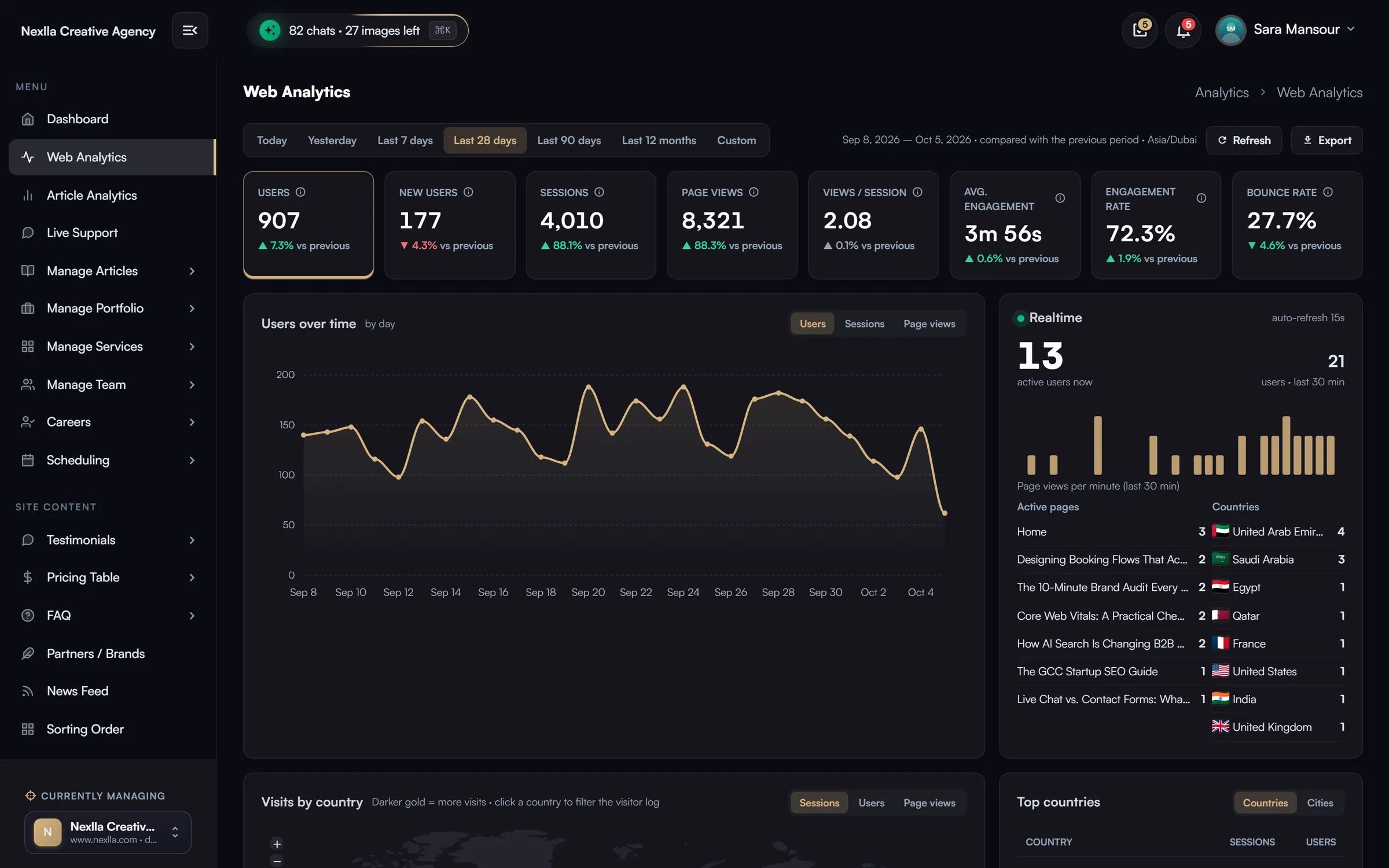Click the Analytics breadcrumb link
This screenshot has width=1389, height=868.
coord(1222,93)
